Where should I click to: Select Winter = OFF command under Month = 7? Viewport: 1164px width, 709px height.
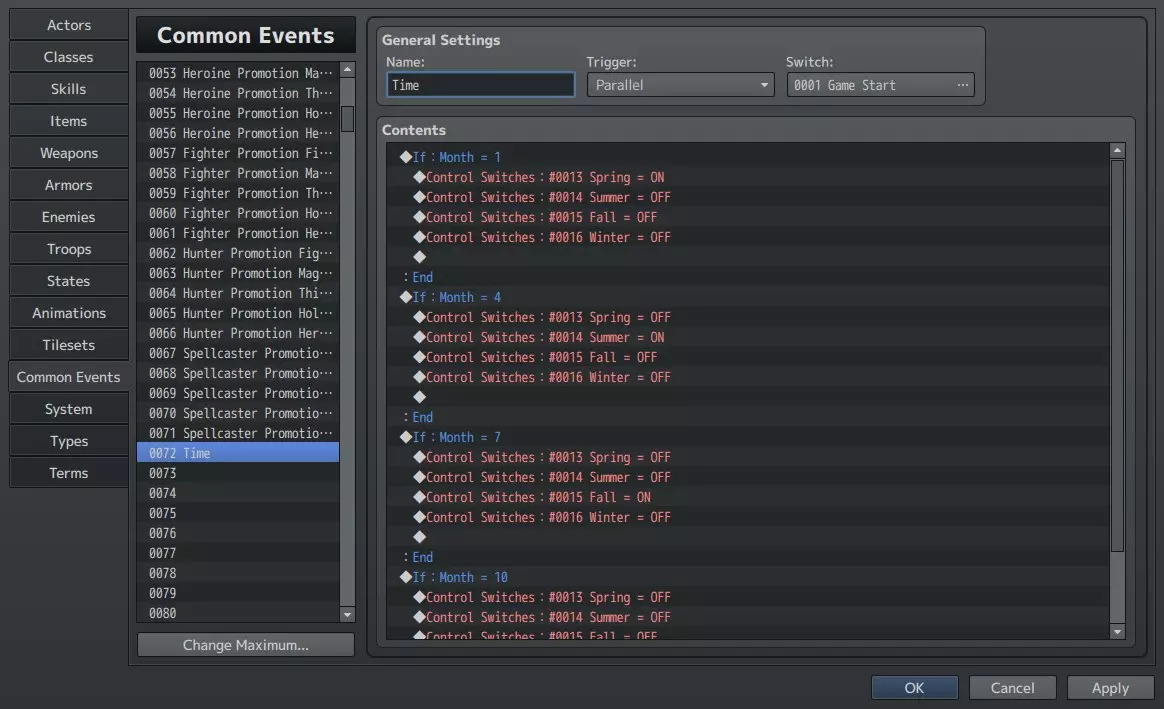748,517
